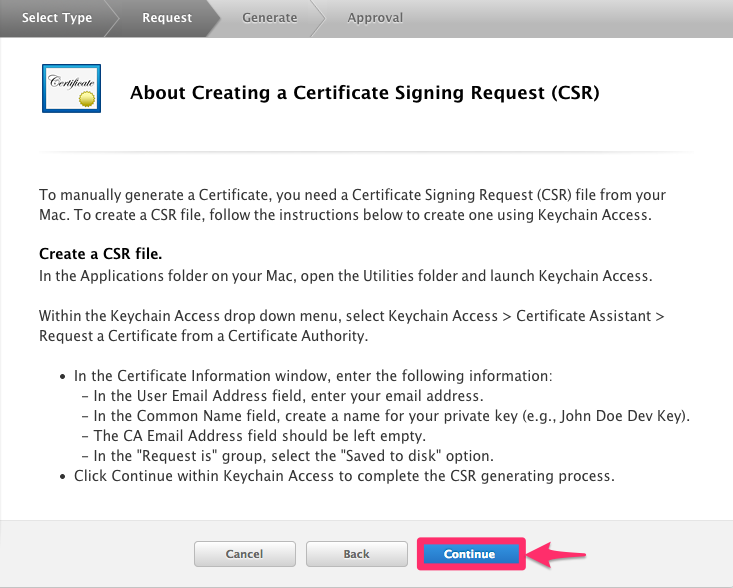Click the bold "Create a CSR file." subheading
The height and width of the screenshot is (588, 733).
pyautogui.click(x=100, y=254)
